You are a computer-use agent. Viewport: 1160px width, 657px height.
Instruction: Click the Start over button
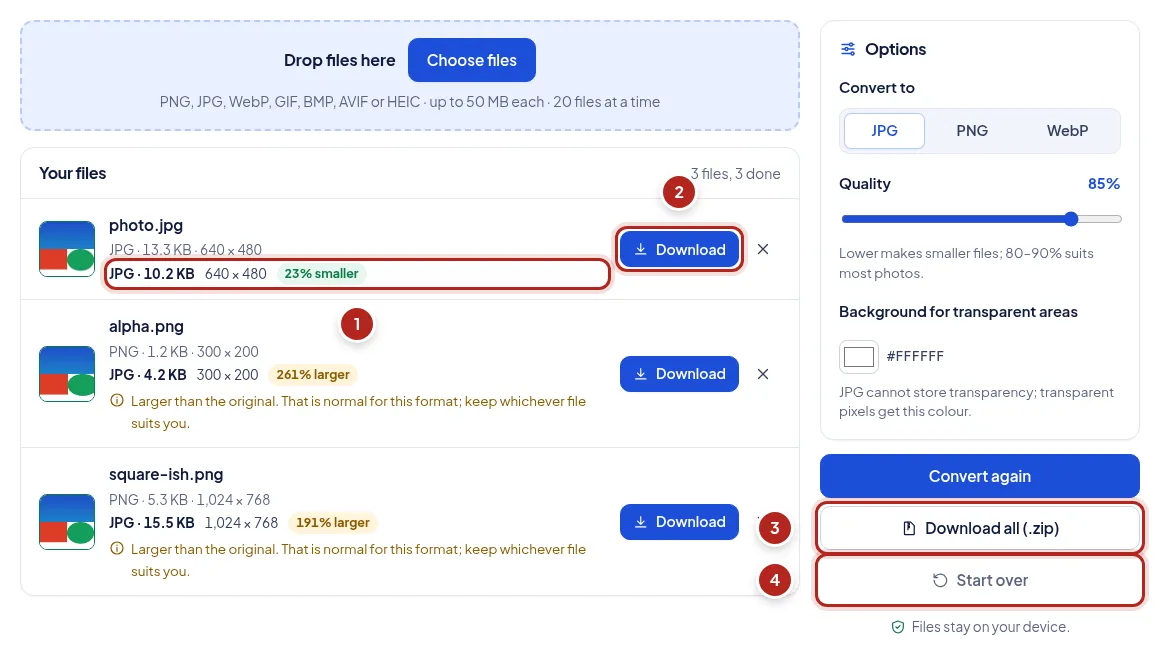[979, 580]
